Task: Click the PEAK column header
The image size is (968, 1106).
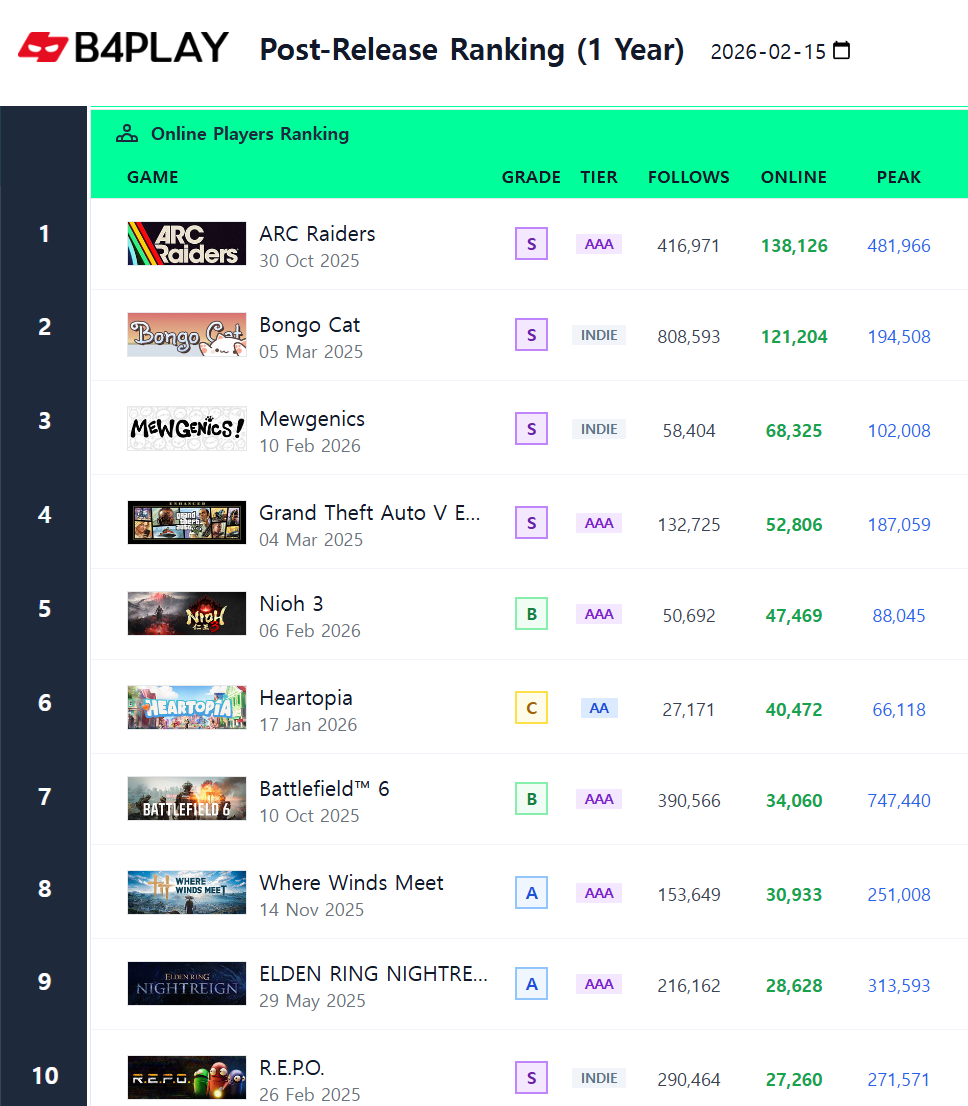Action: pyautogui.click(x=899, y=177)
